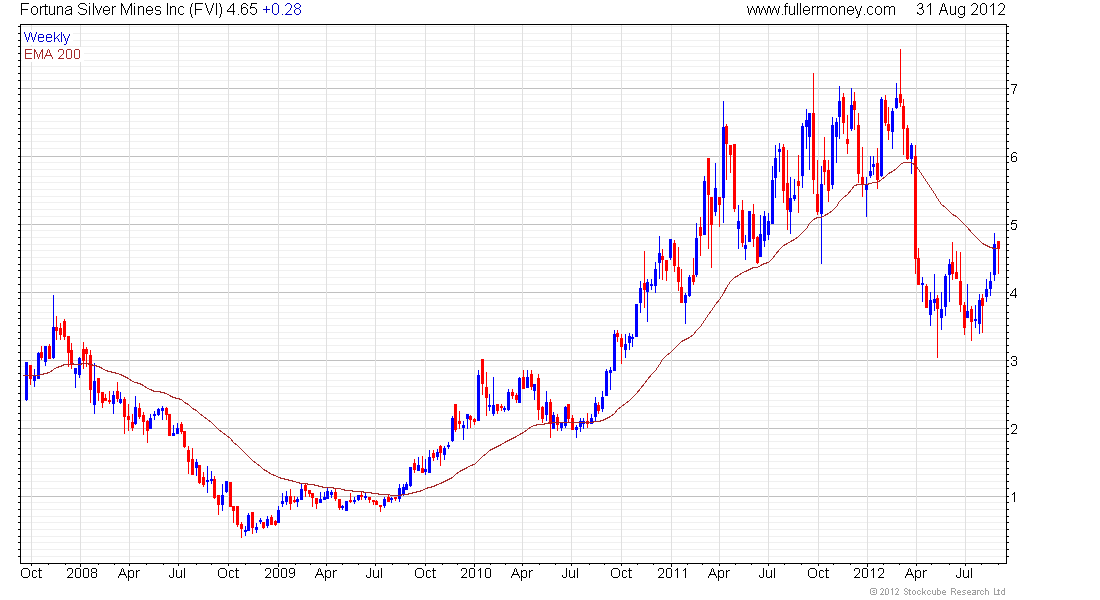Viewport: 1100px width, 600px height.
Task: Click the y-axis value 1
Action: (1014, 498)
